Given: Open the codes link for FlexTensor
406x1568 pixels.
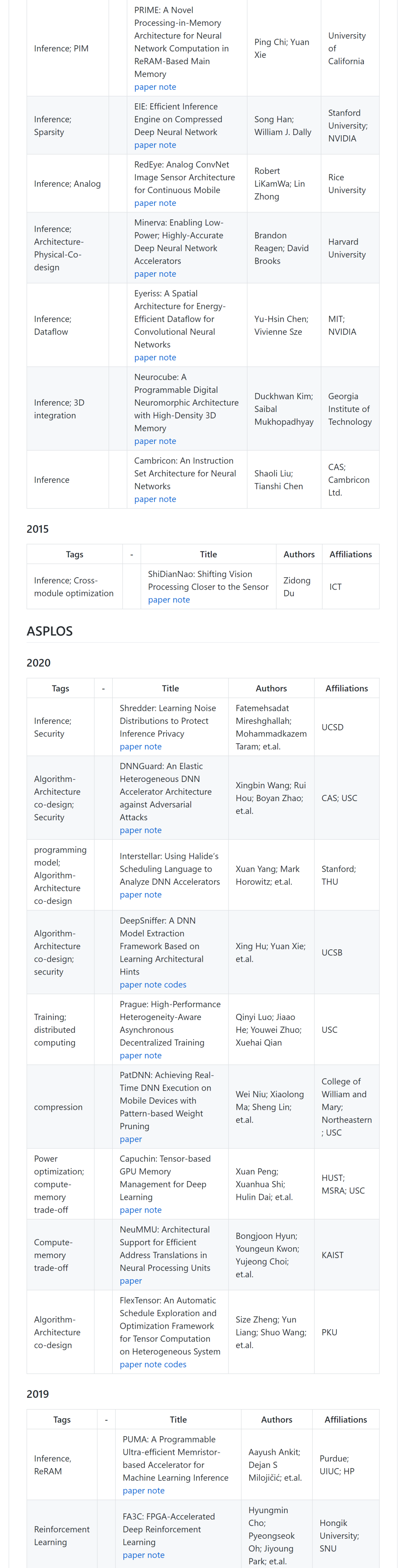Looking at the screenshot, I should [176, 1365].
